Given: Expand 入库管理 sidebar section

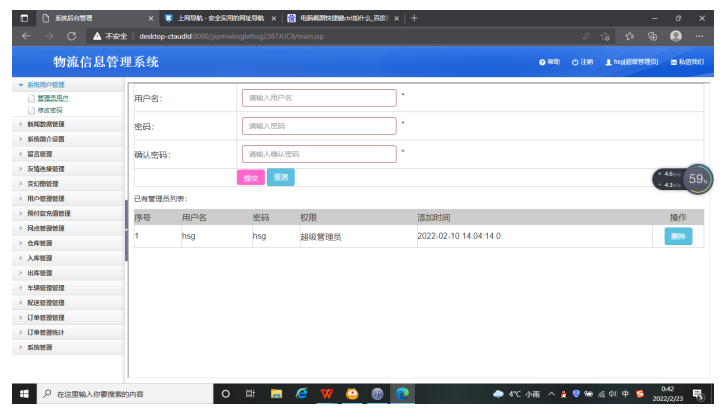Looking at the screenshot, I should point(68,258).
